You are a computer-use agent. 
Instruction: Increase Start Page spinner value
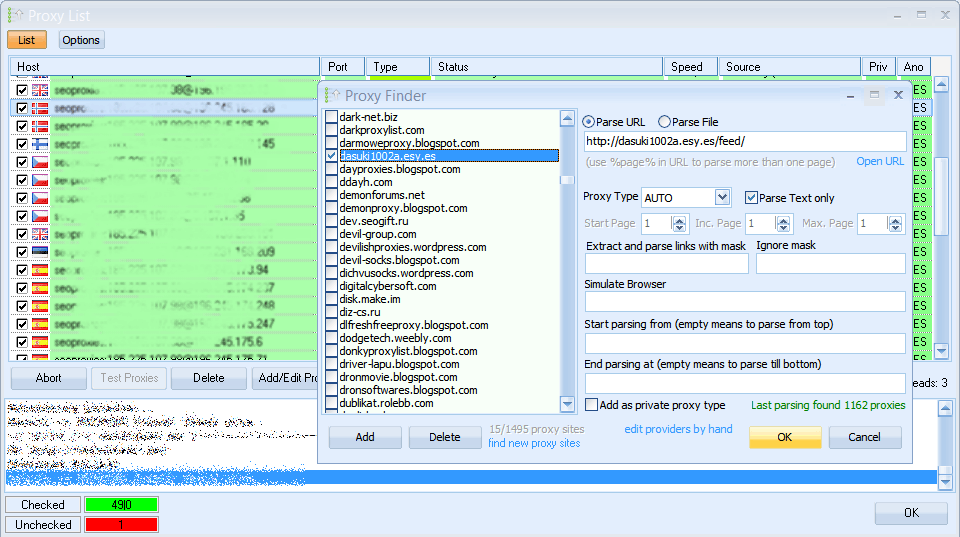[680, 220]
